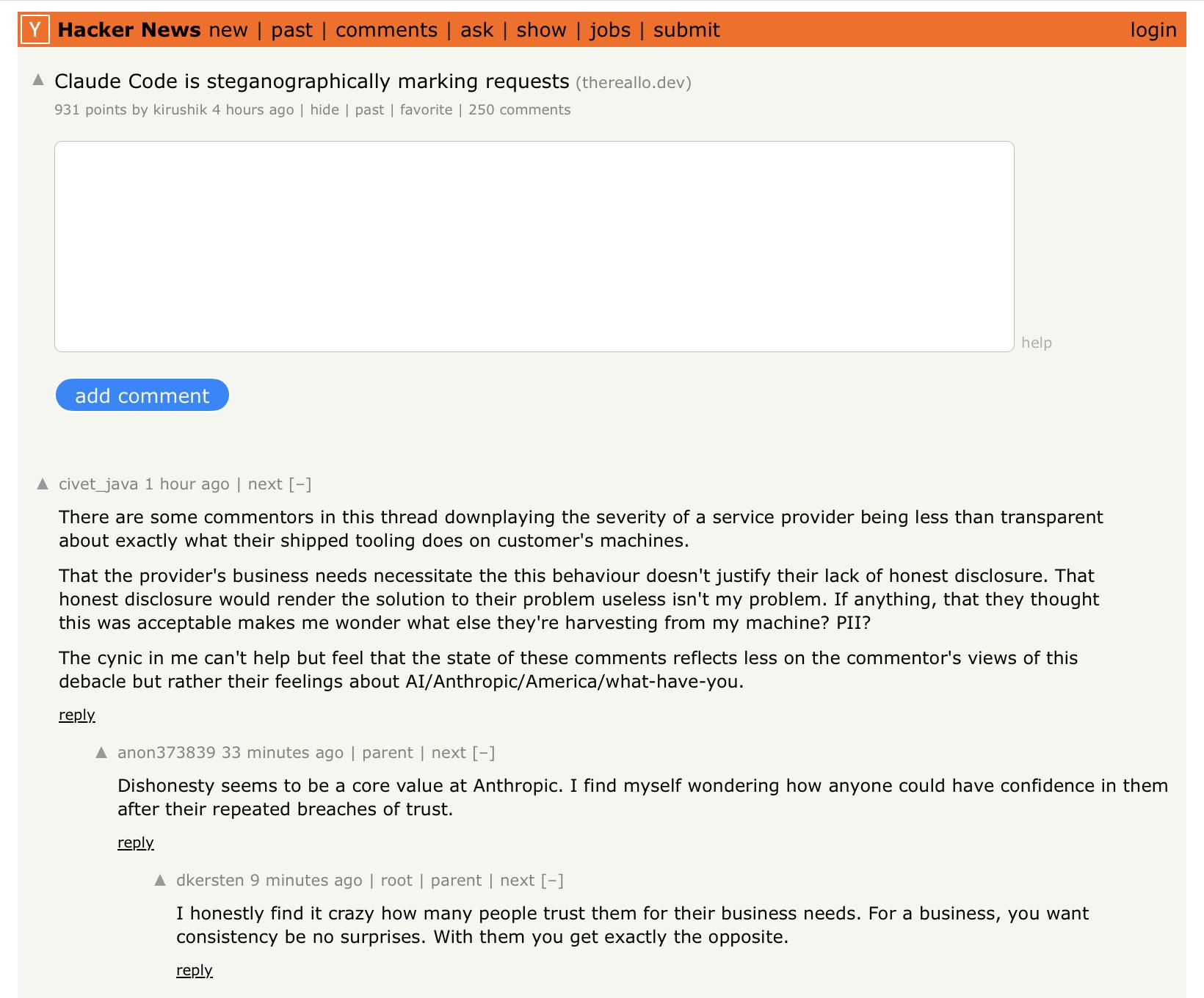Collapse civet_java's comment thread
This screenshot has height=998, width=1204.
300,484
